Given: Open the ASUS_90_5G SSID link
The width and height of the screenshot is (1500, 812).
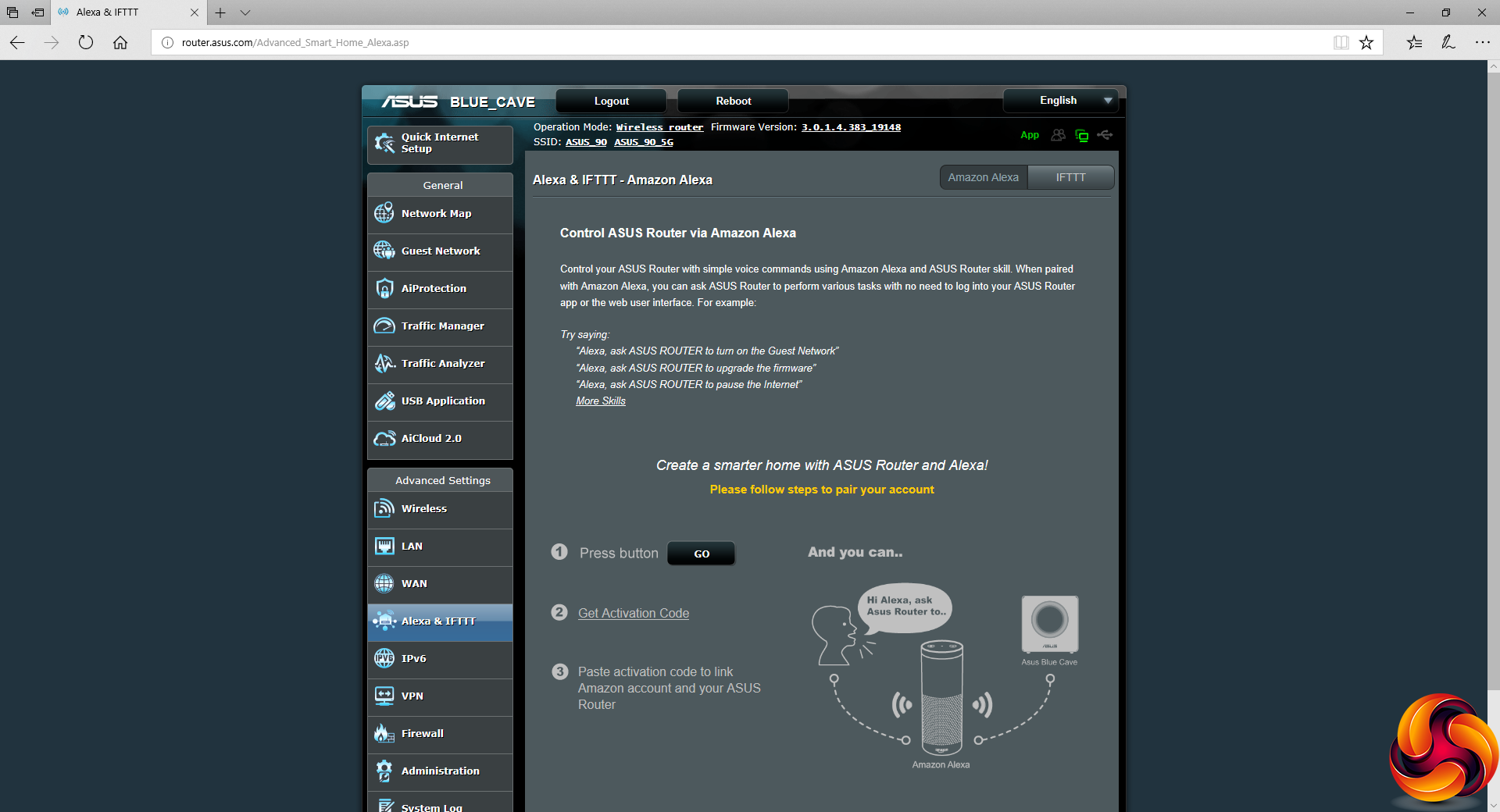Looking at the screenshot, I should 644,142.
